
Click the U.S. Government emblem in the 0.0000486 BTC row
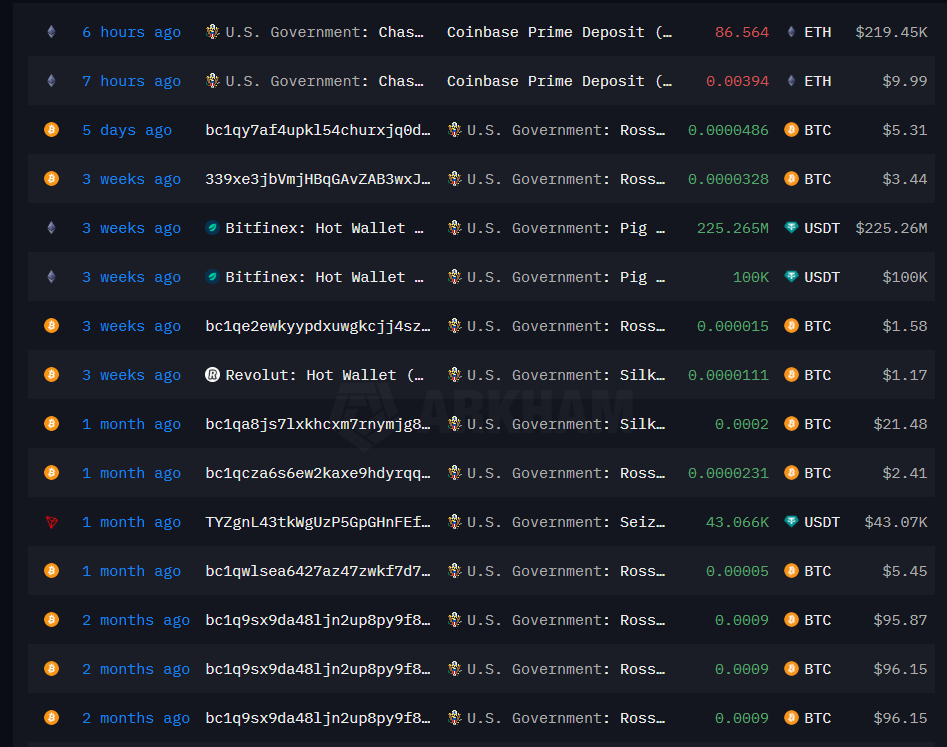[454, 129]
